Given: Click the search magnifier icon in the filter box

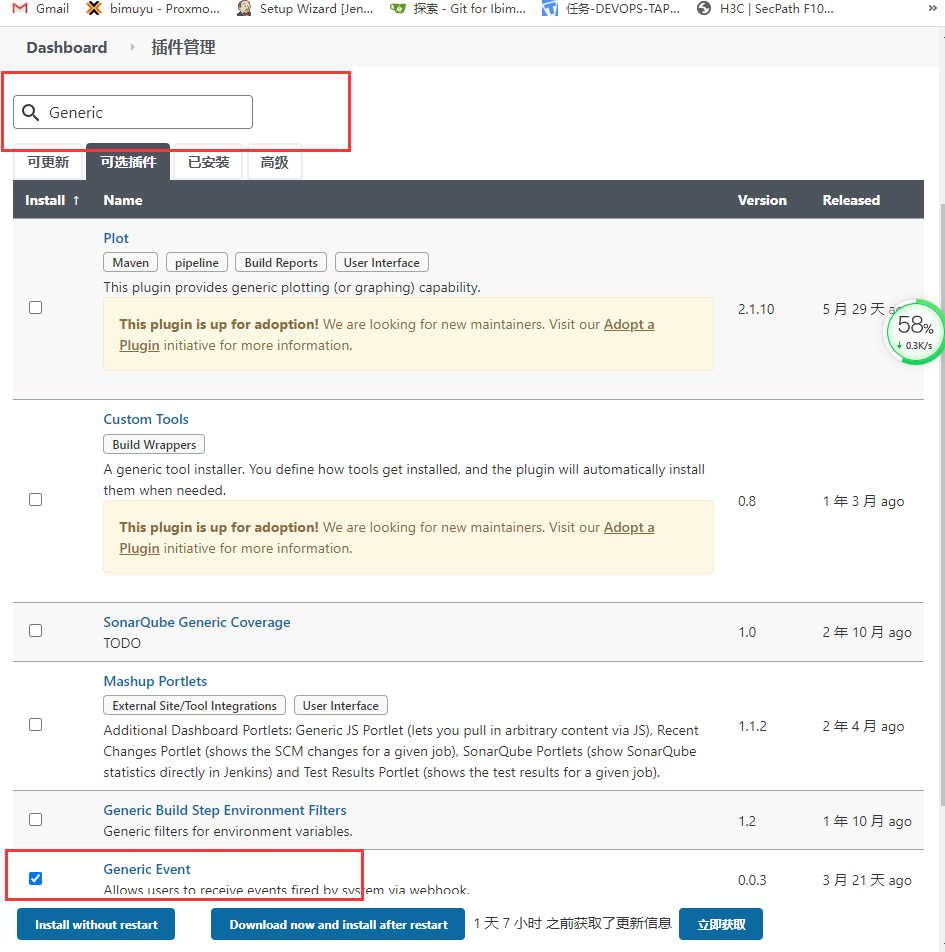Looking at the screenshot, I should (31, 111).
